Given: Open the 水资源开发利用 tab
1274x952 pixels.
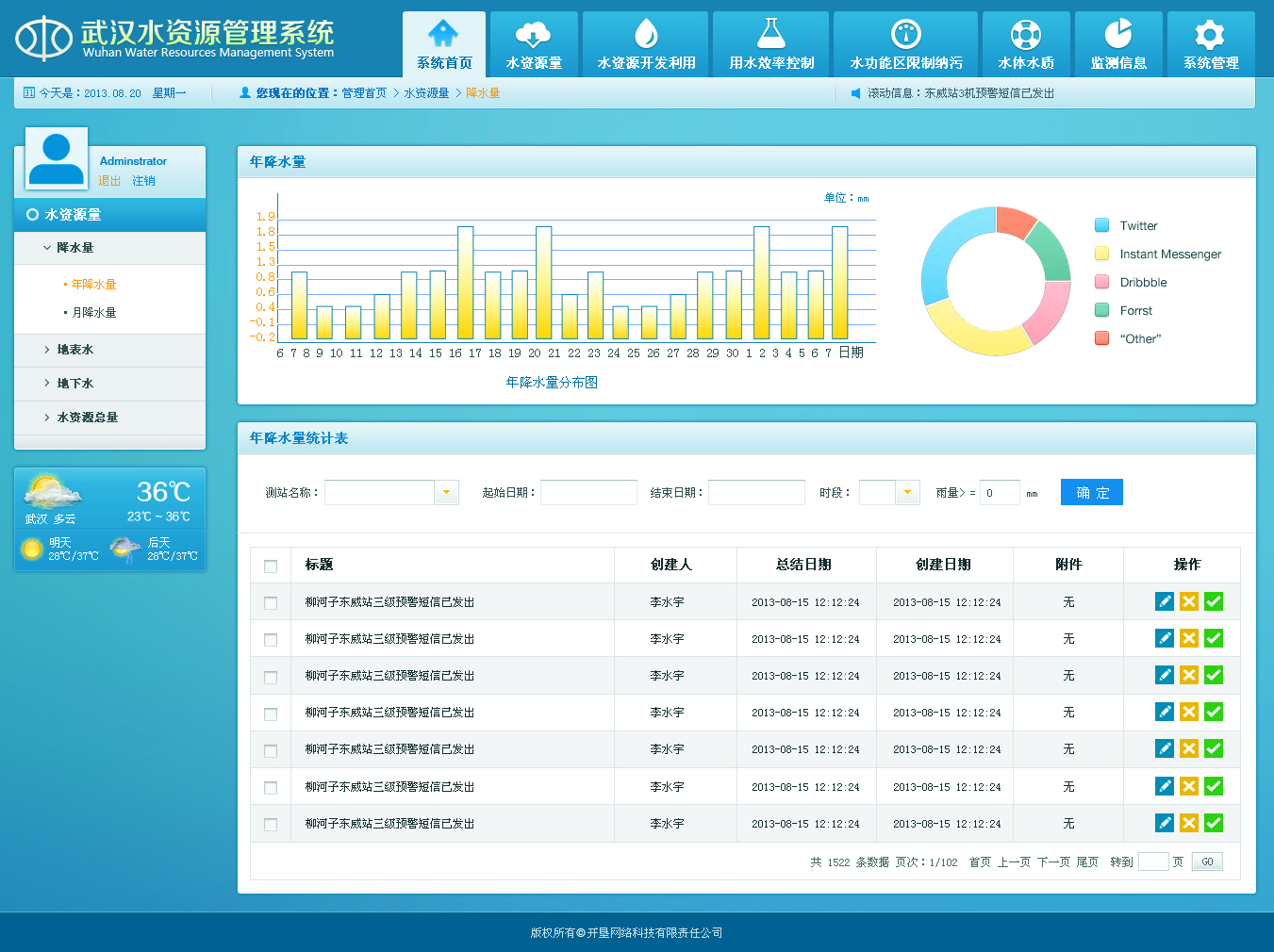Looking at the screenshot, I should coord(646,43).
